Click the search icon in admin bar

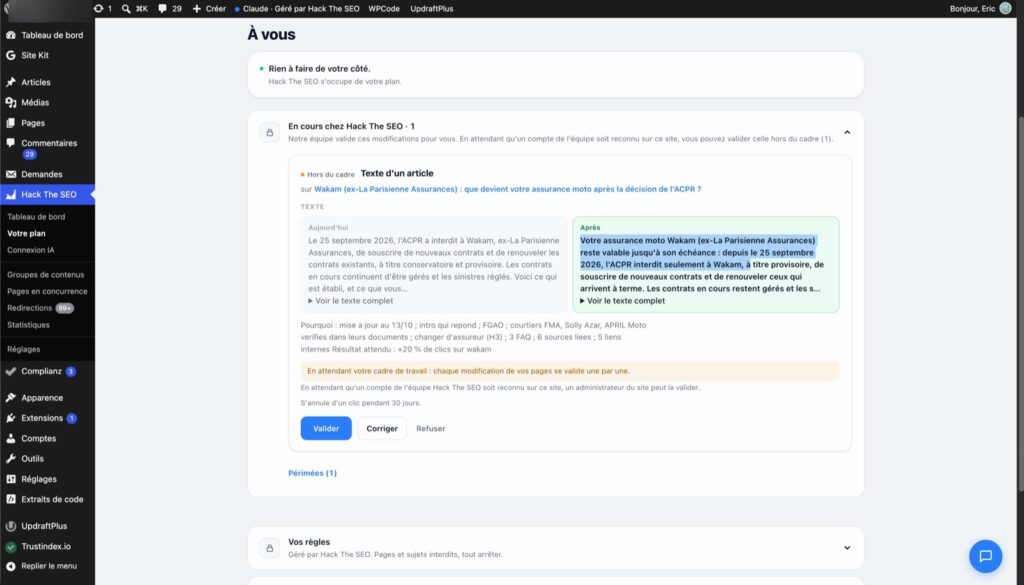click(x=126, y=8)
